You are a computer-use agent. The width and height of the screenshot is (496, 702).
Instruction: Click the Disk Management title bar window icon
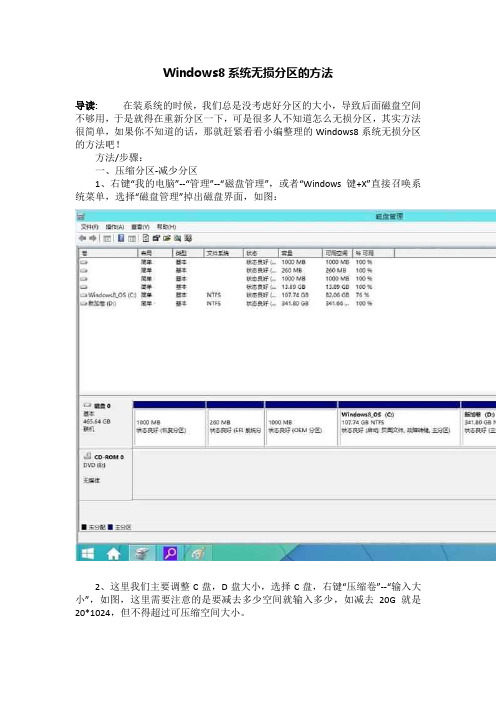point(81,216)
